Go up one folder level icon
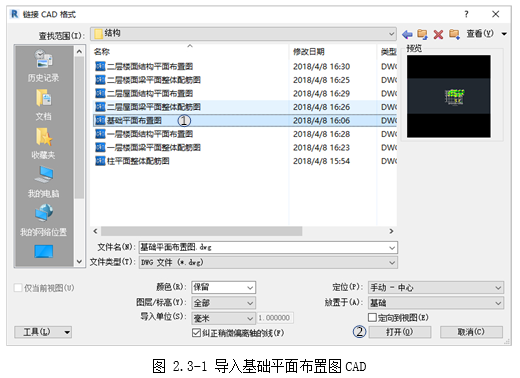Image resolution: width=520 pixels, height=378 pixels. point(422,34)
